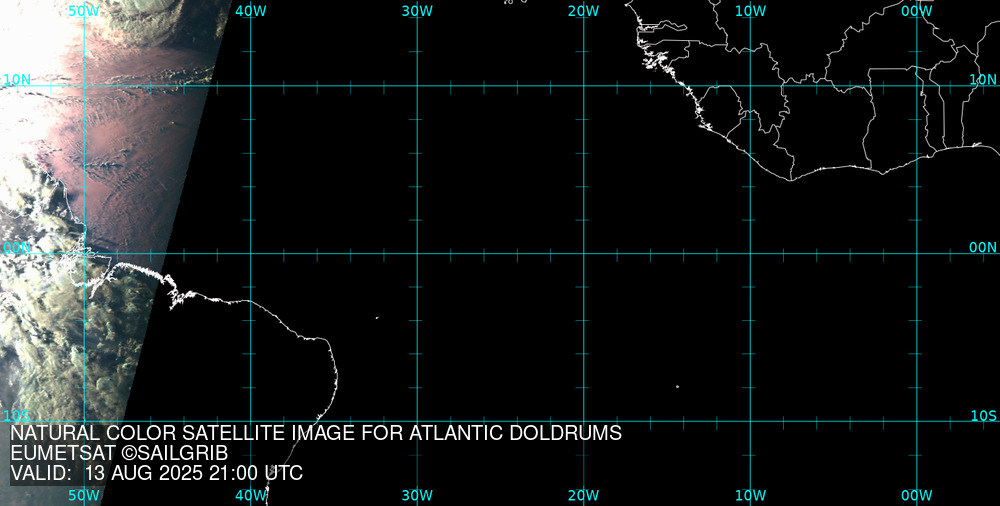
Task: Click the small island dot near 15W above 10S
Action: click(x=677, y=386)
